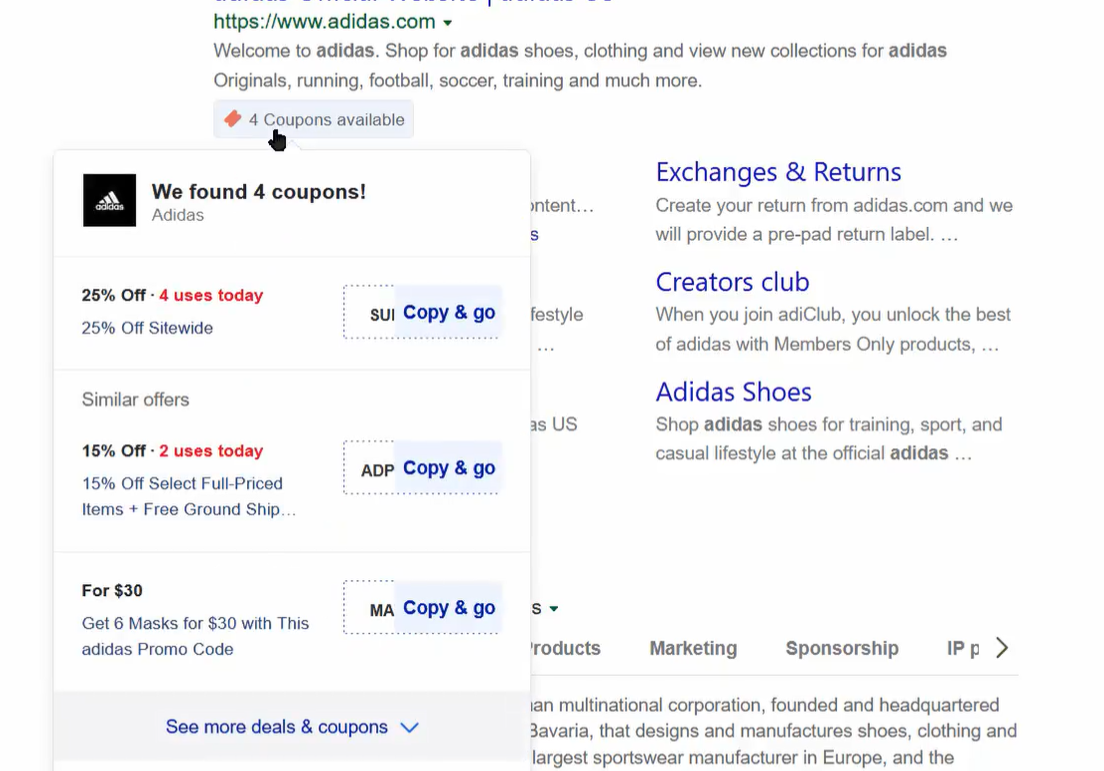Switch to the Products tab
Screen dimensions: 1104x771
coord(565,648)
